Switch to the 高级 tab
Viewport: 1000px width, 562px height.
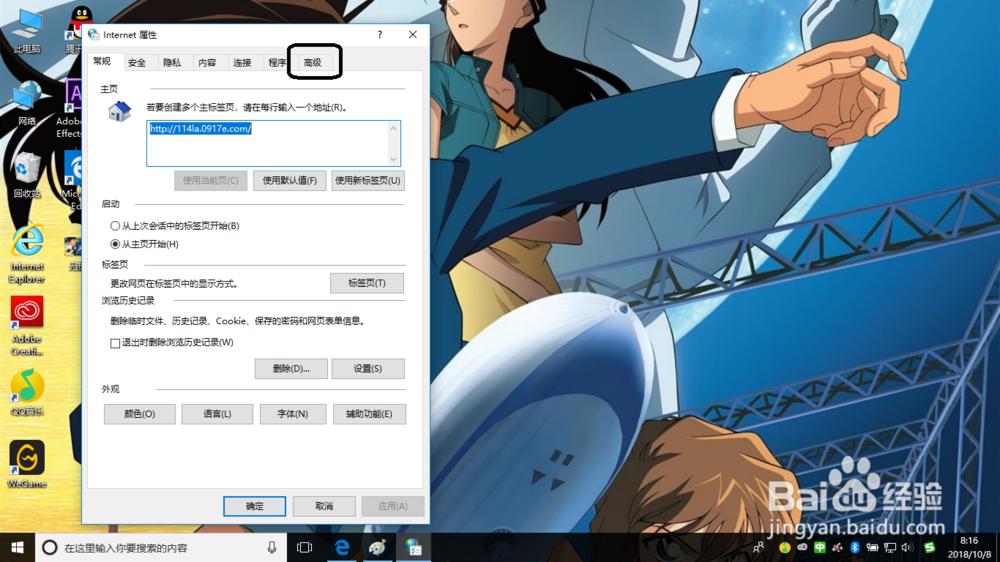tap(312, 63)
